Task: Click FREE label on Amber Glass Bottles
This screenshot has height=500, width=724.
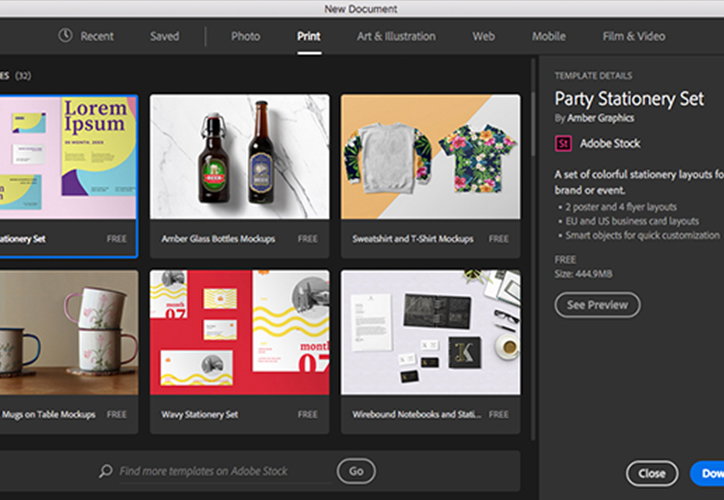Action: point(308,239)
